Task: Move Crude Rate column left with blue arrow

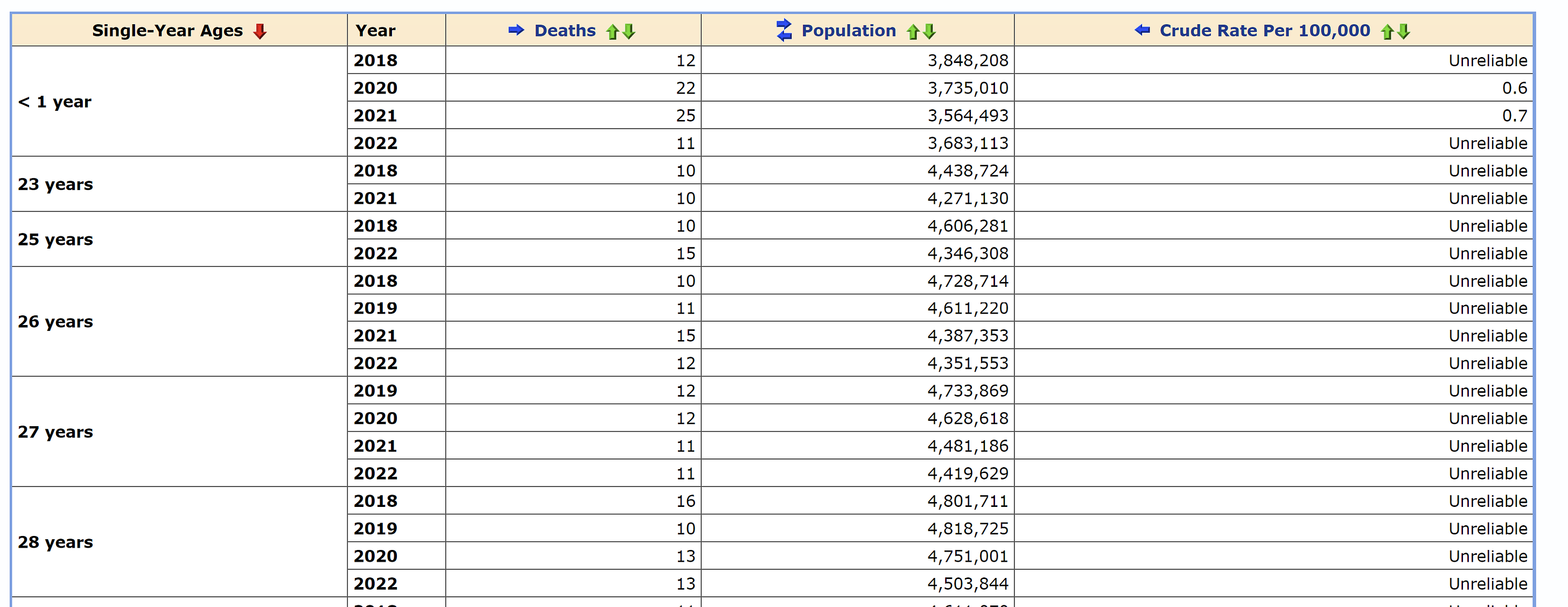Action: pyautogui.click(x=1142, y=30)
